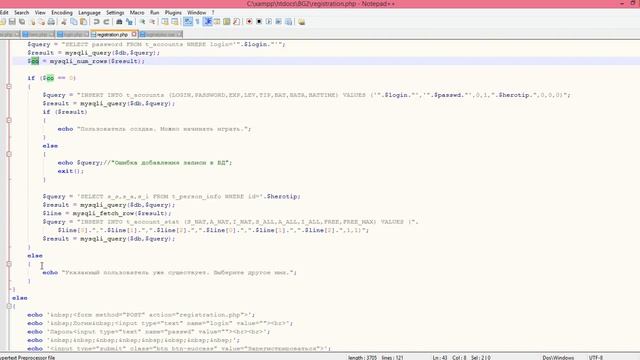
Task: Toggle the Indent guide icon
Action: click(208, 22)
